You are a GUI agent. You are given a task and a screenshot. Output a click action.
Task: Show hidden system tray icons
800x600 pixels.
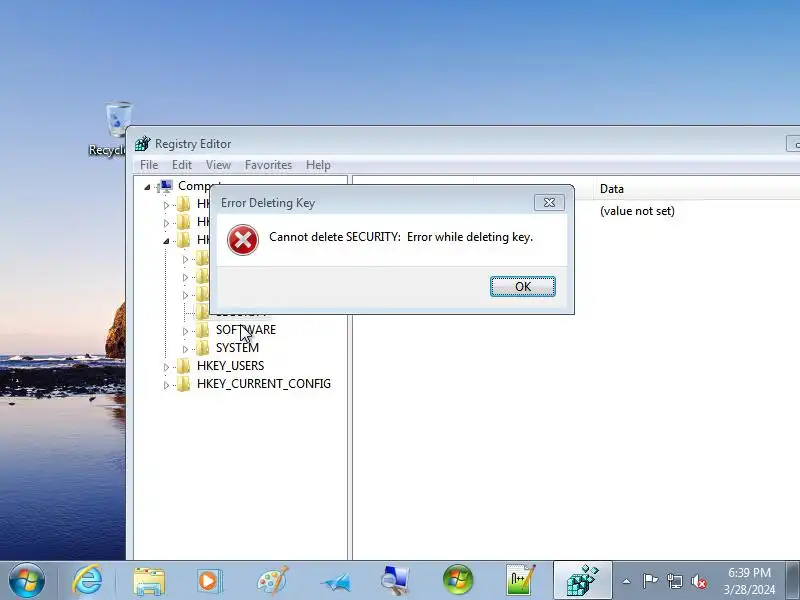pos(627,581)
